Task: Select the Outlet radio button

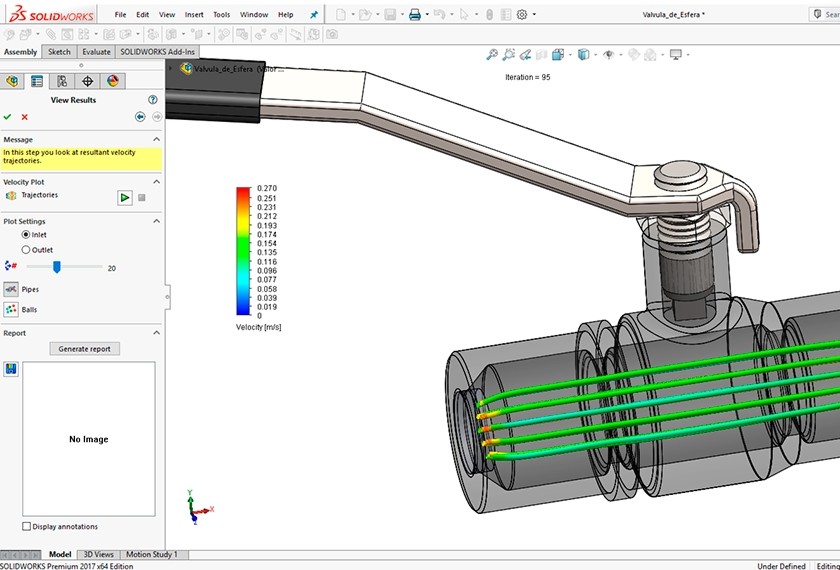Action: [26, 250]
